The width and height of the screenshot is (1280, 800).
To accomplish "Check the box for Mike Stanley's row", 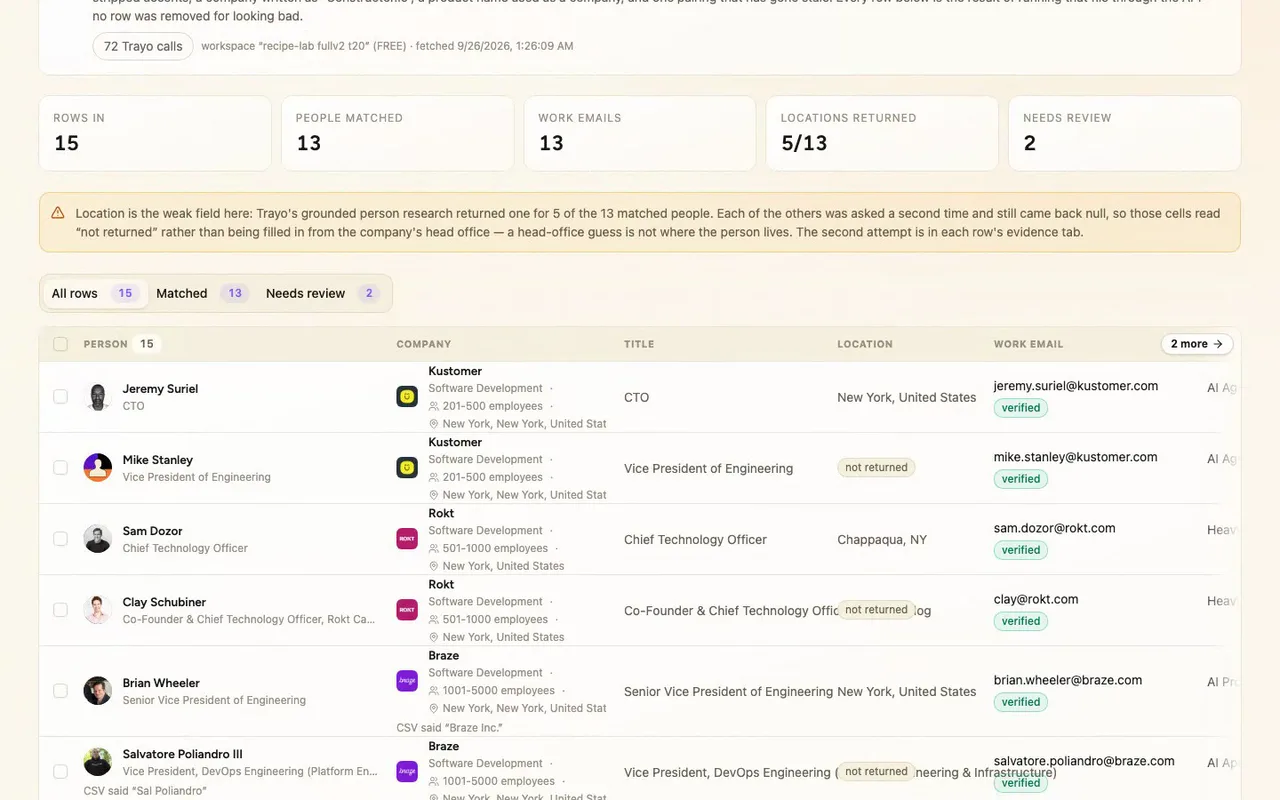I will pyautogui.click(x=60, y=468).
